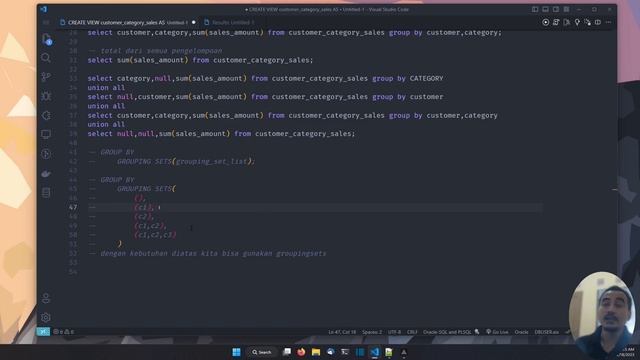Click the taskbar Search box

[x=262, y=352]
